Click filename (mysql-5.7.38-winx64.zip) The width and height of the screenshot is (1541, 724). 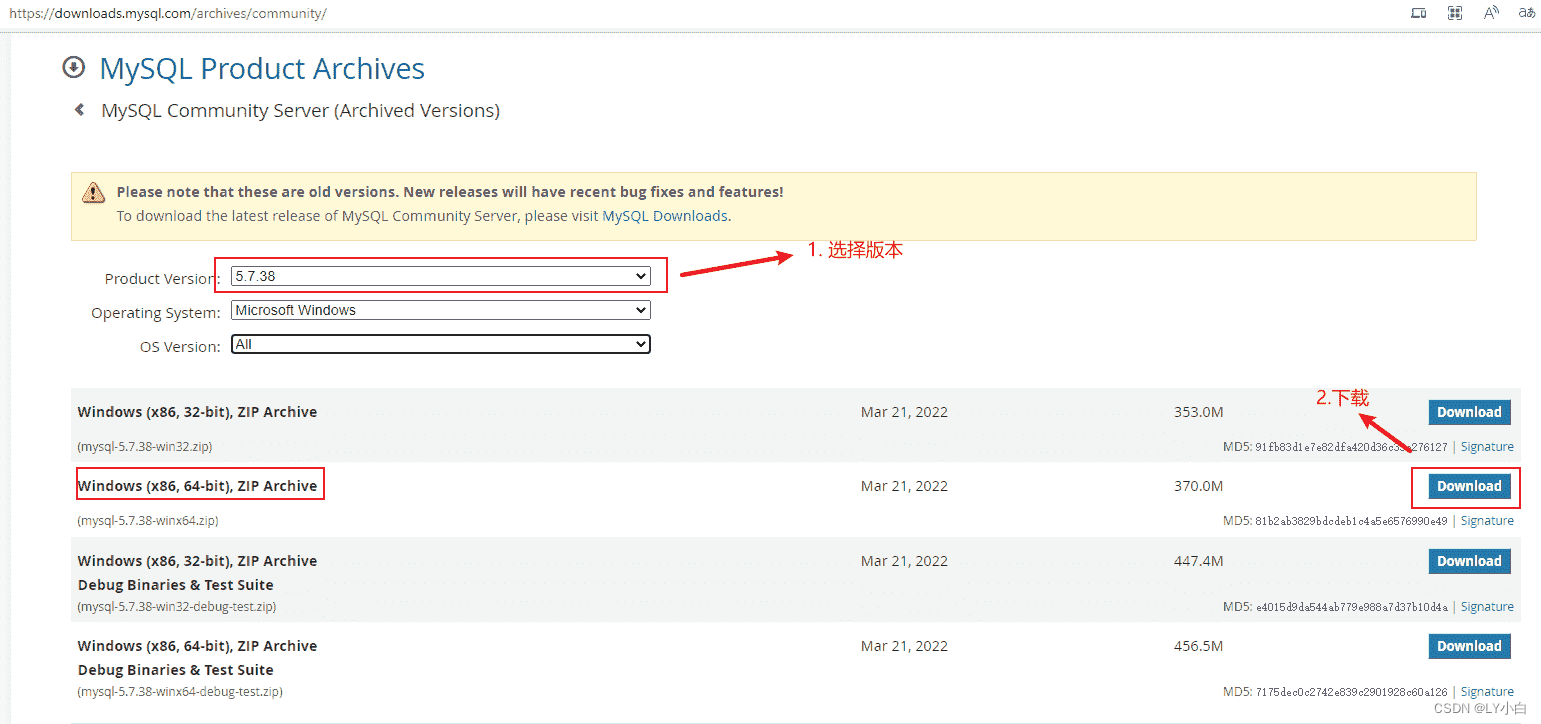(x=148, y=520)
